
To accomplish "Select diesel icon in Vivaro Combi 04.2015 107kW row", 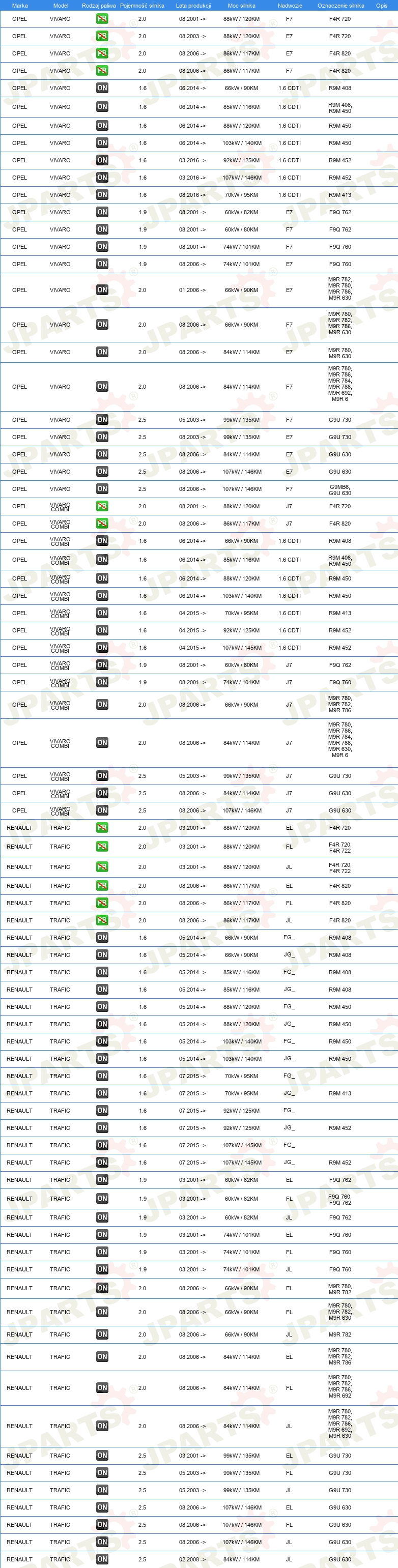I will (x=102, y=648).
